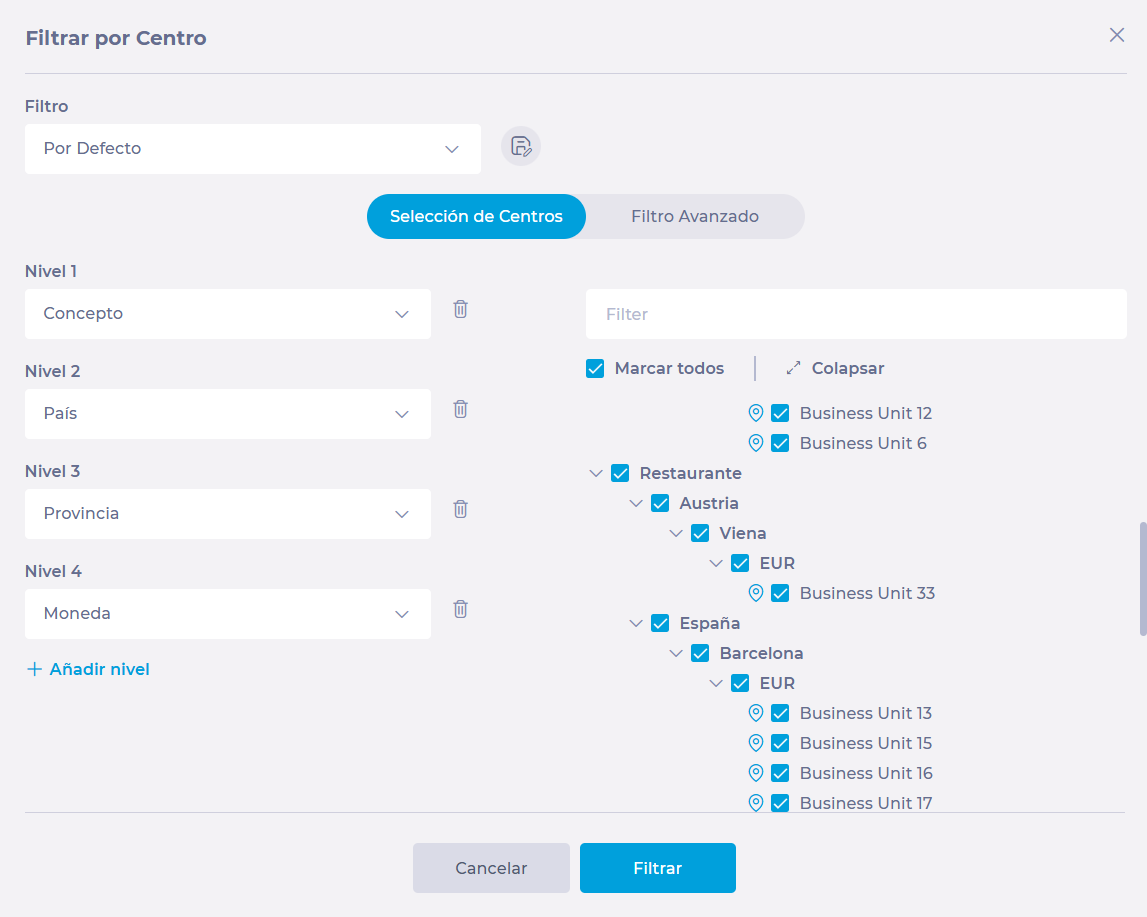Switch to Filtro Avanzado tab
Screen dimensions: 1147x917
[695, 216]
